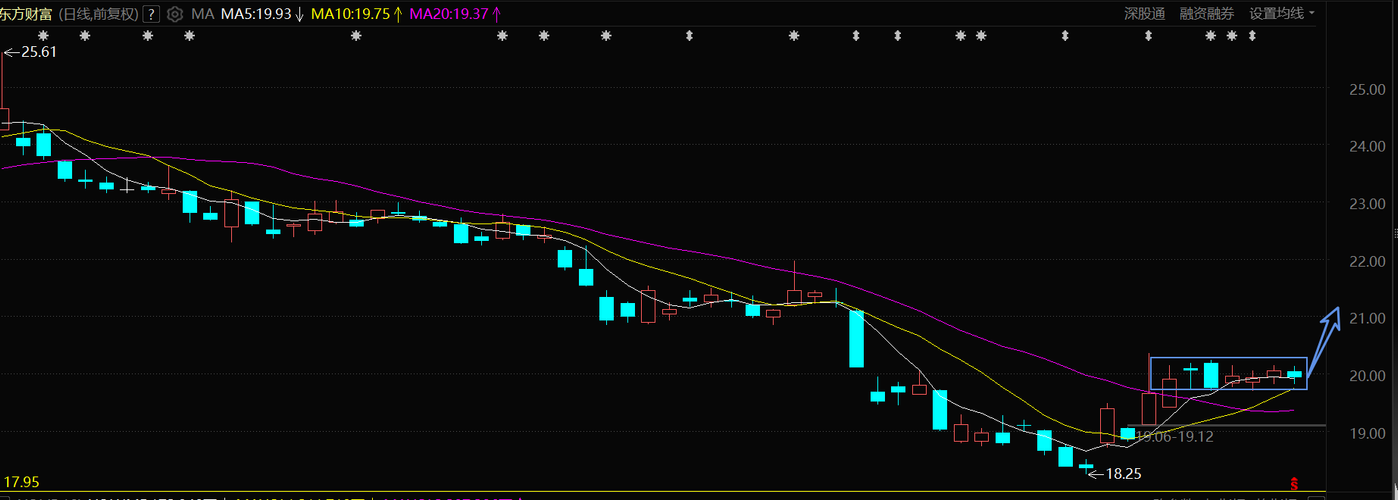Select the first candle with the 25.61 high
The width and height of the screenshot is (1398, 500).
pyautogui.click(x=3, y=118)
